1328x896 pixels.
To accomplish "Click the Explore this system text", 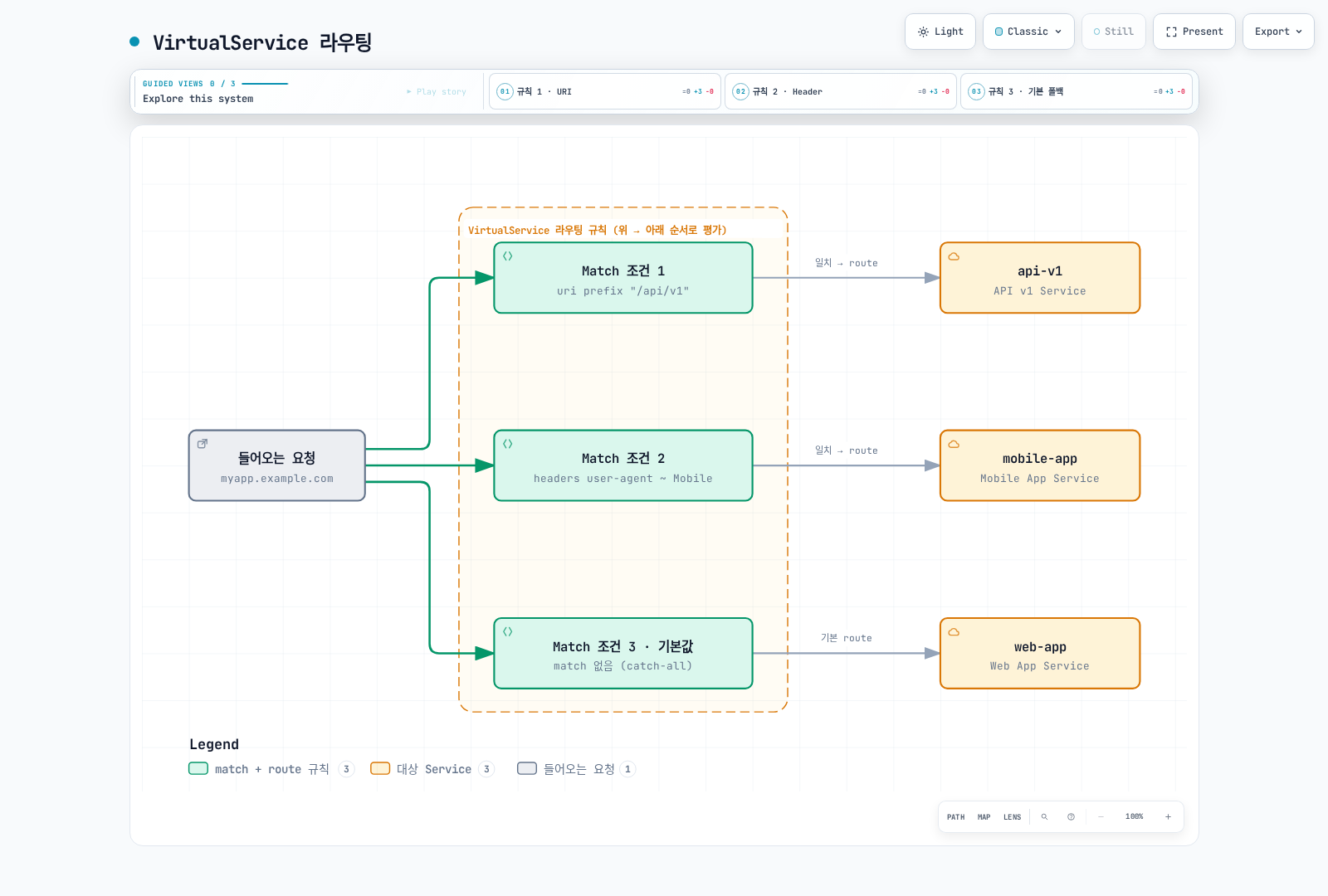I will point(198,99).
